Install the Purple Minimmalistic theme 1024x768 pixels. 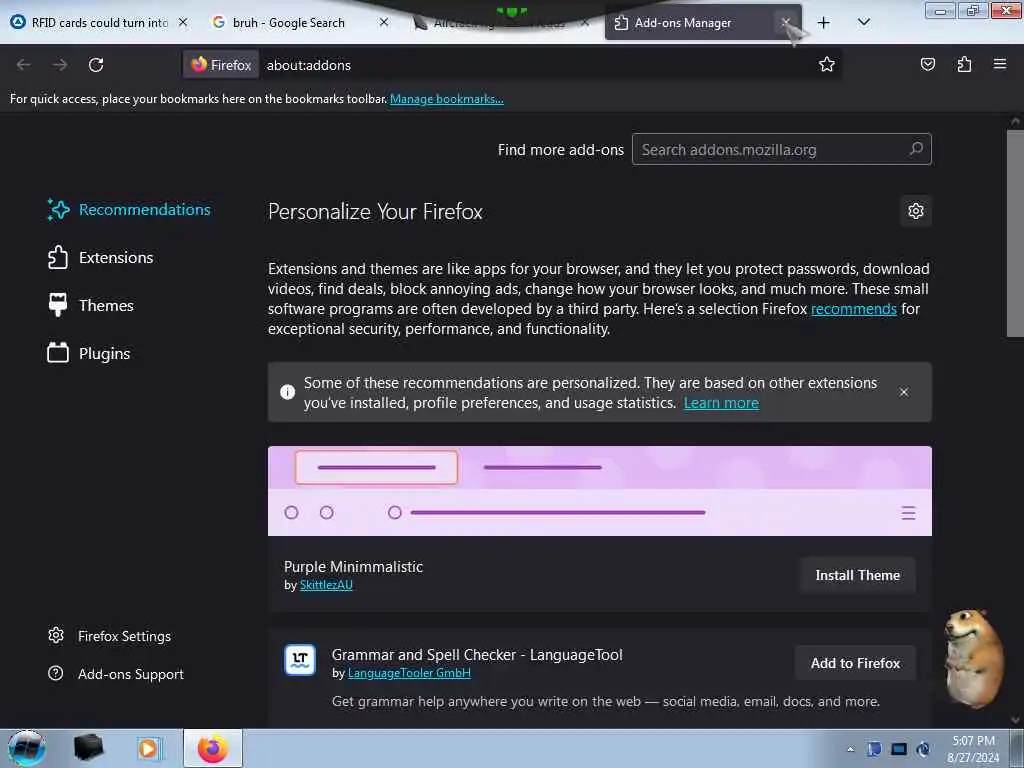(857, 575)
